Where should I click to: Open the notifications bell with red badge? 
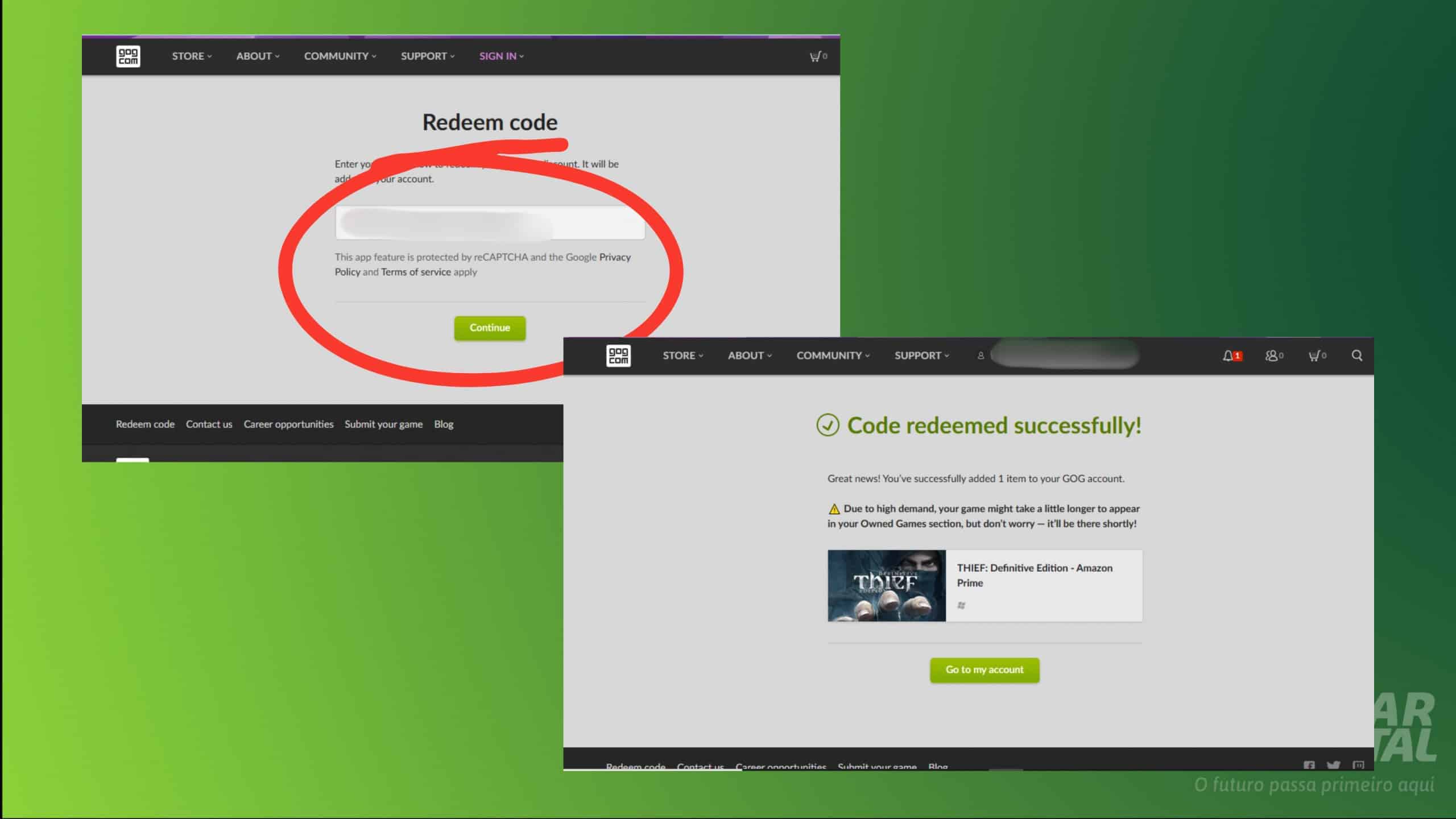[1232, 355]
